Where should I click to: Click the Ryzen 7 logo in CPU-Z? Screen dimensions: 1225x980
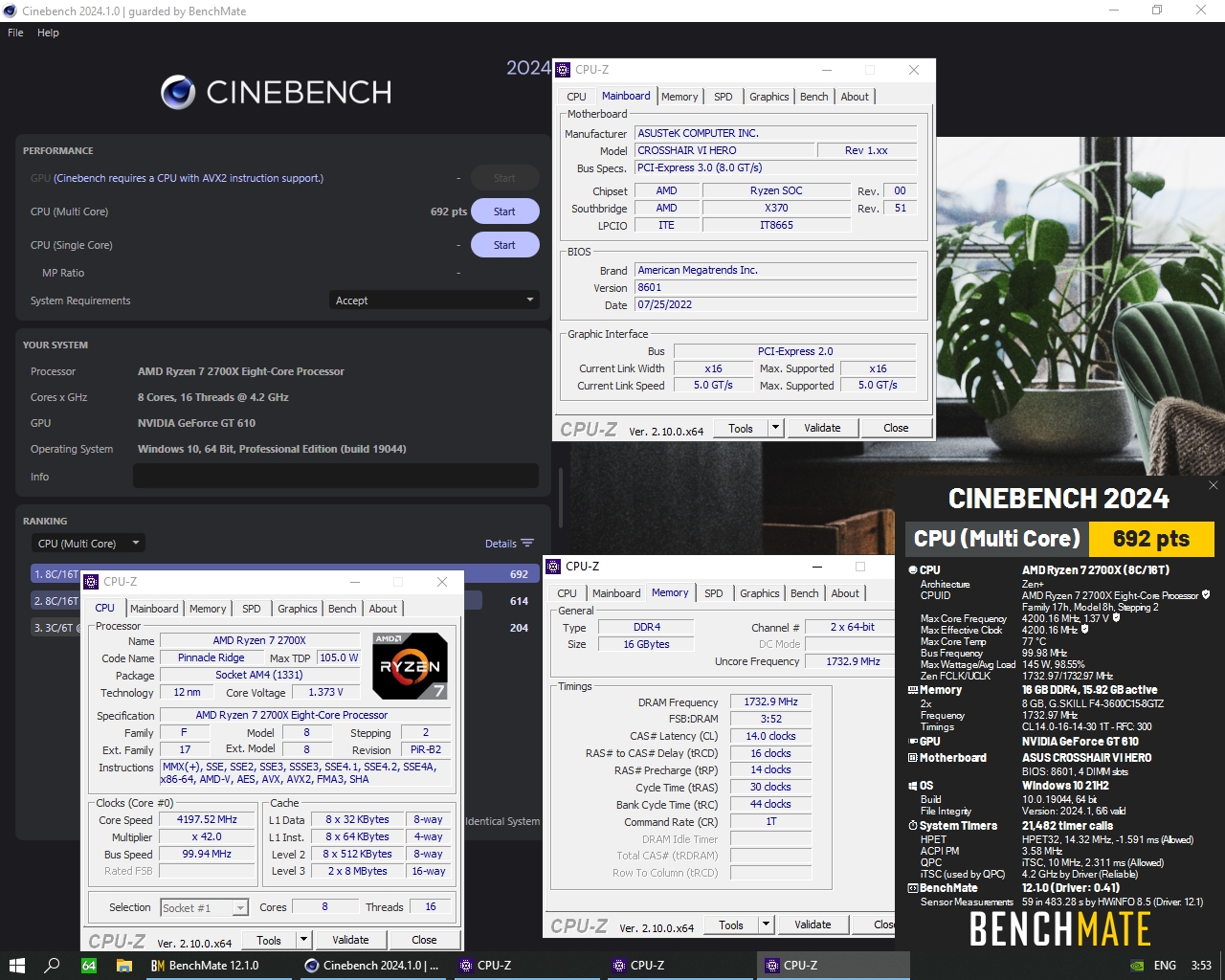410,665
